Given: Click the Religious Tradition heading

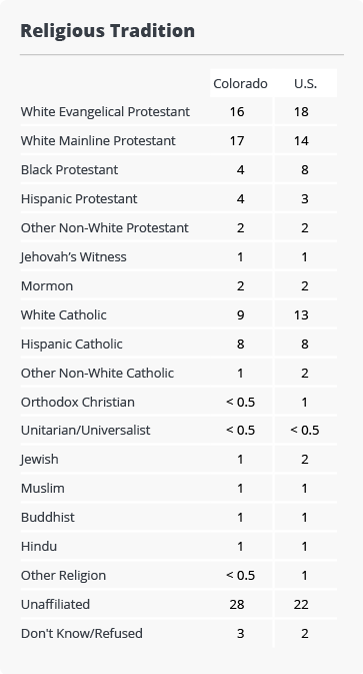Looking at the screenshot, I should (x=108, y=31).
